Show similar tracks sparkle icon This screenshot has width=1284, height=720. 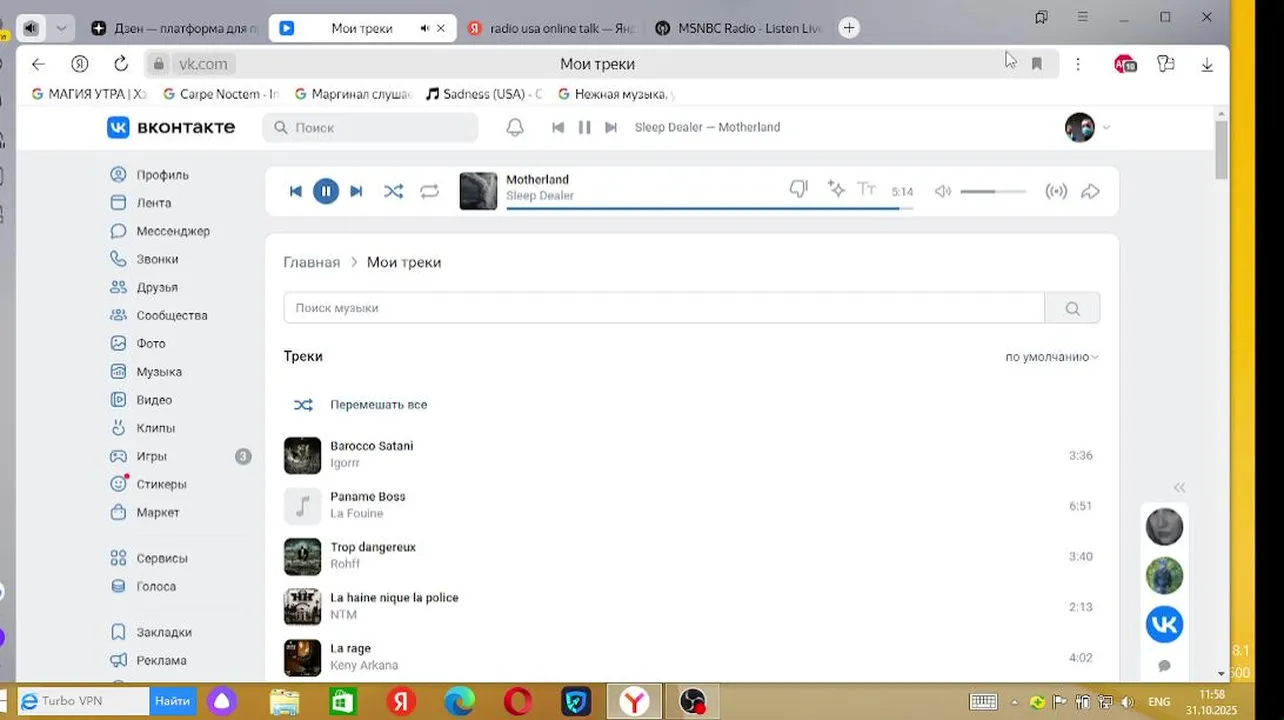click(x=836, y=189)
